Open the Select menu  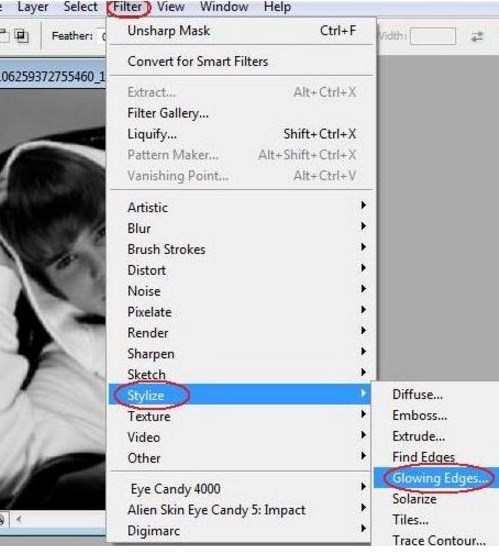[80, 7]
